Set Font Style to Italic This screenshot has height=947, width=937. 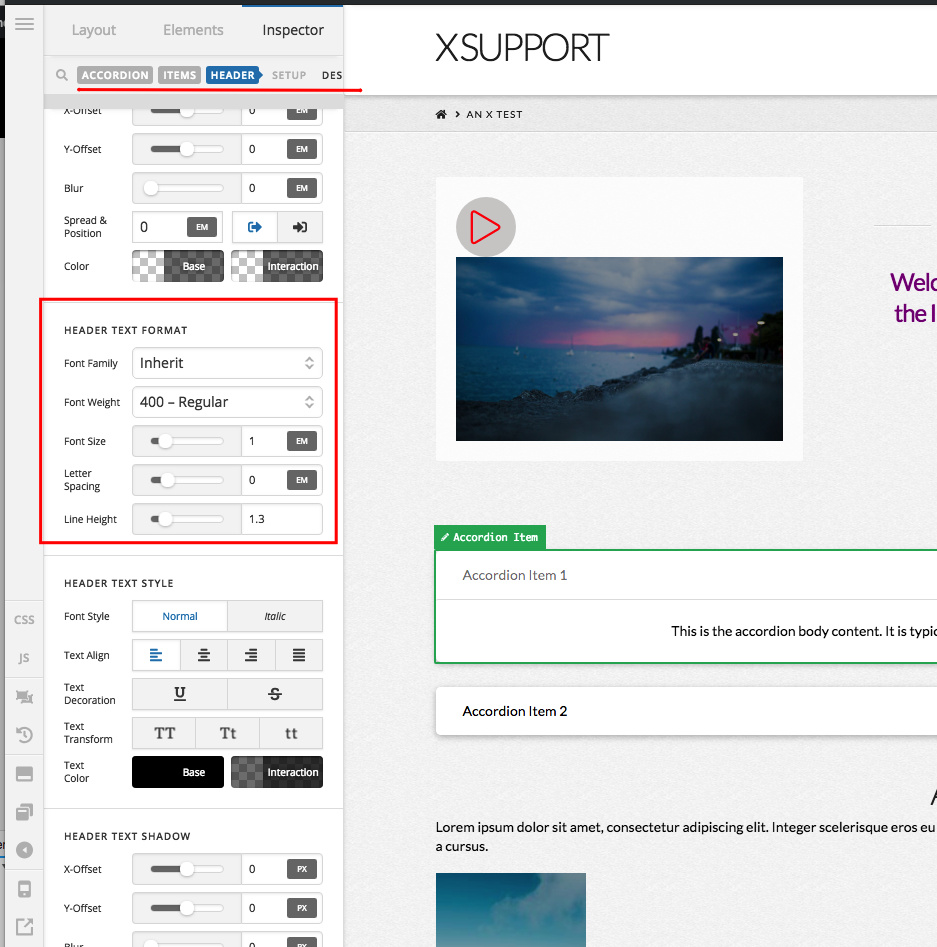tap(275, 616)
